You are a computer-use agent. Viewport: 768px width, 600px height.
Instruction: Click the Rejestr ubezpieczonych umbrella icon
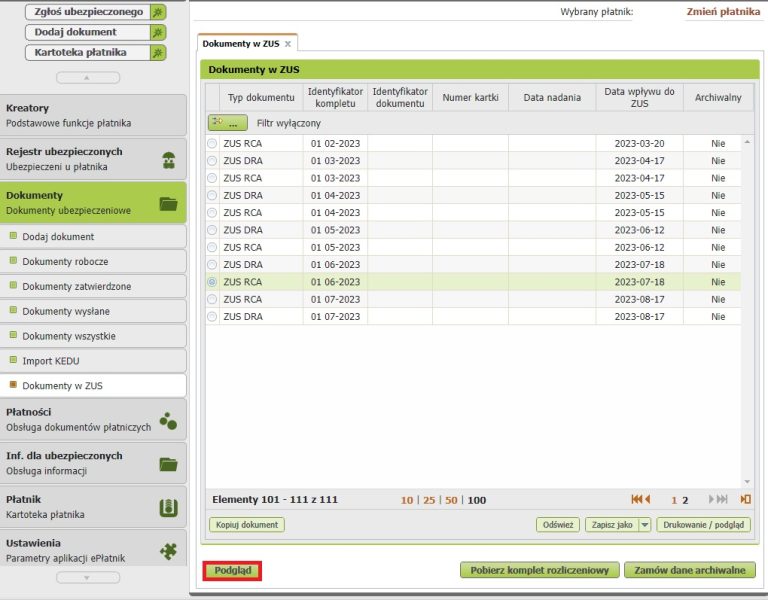[x=168, y=159]
